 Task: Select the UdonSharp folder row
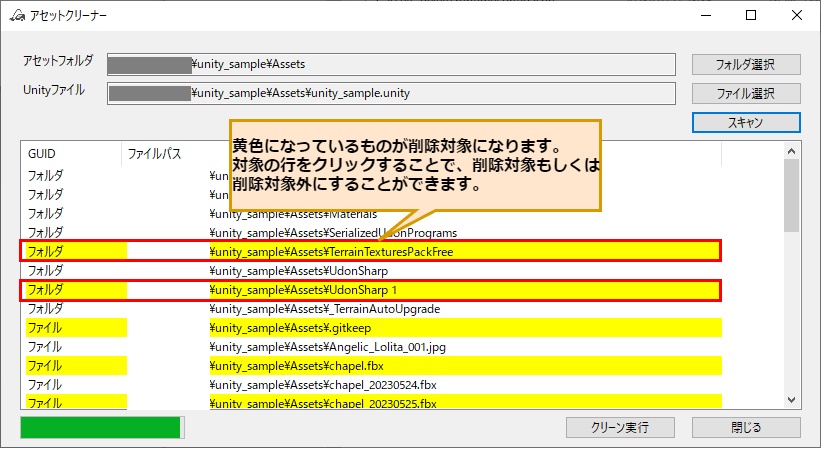click(371, 271)
